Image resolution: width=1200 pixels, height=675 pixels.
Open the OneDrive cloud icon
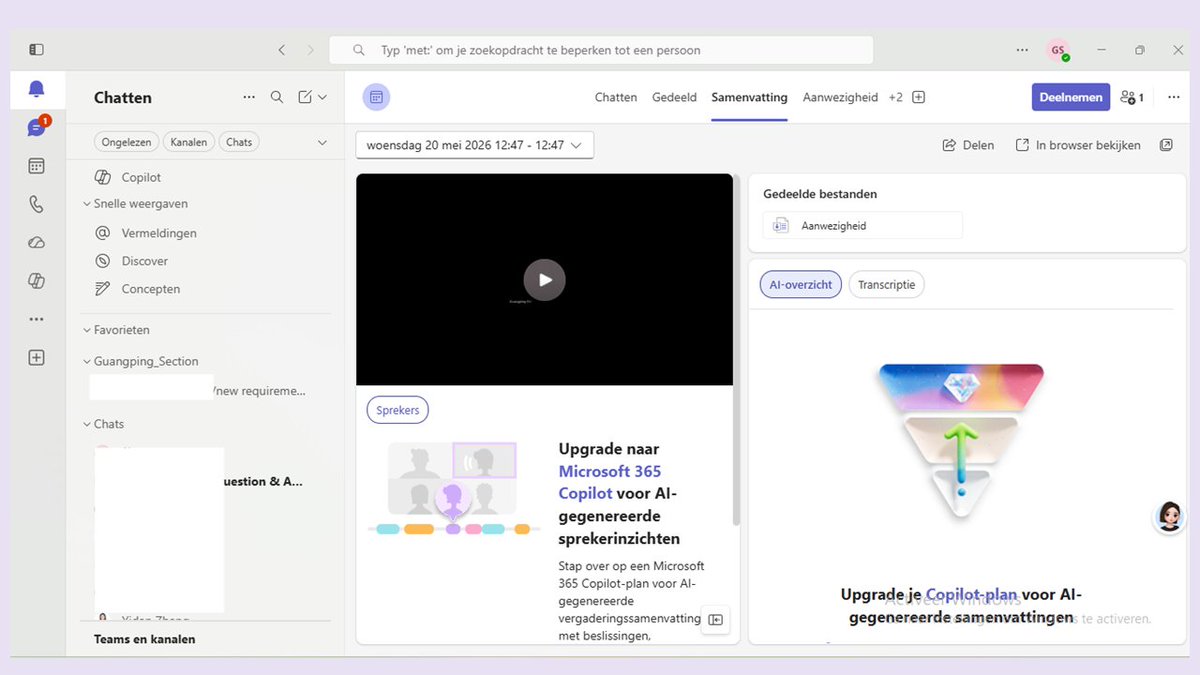click(36, 243)
